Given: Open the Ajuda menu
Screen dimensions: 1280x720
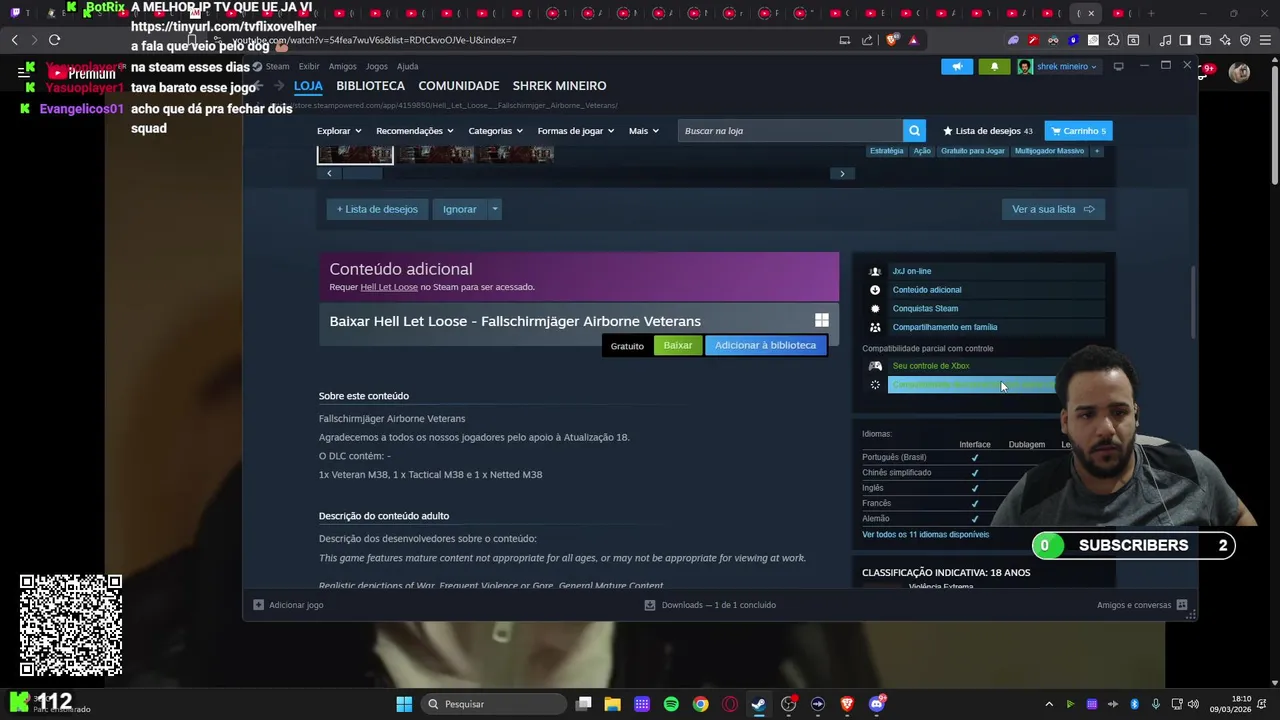Looking at the screenshot, I should (407, 67).
